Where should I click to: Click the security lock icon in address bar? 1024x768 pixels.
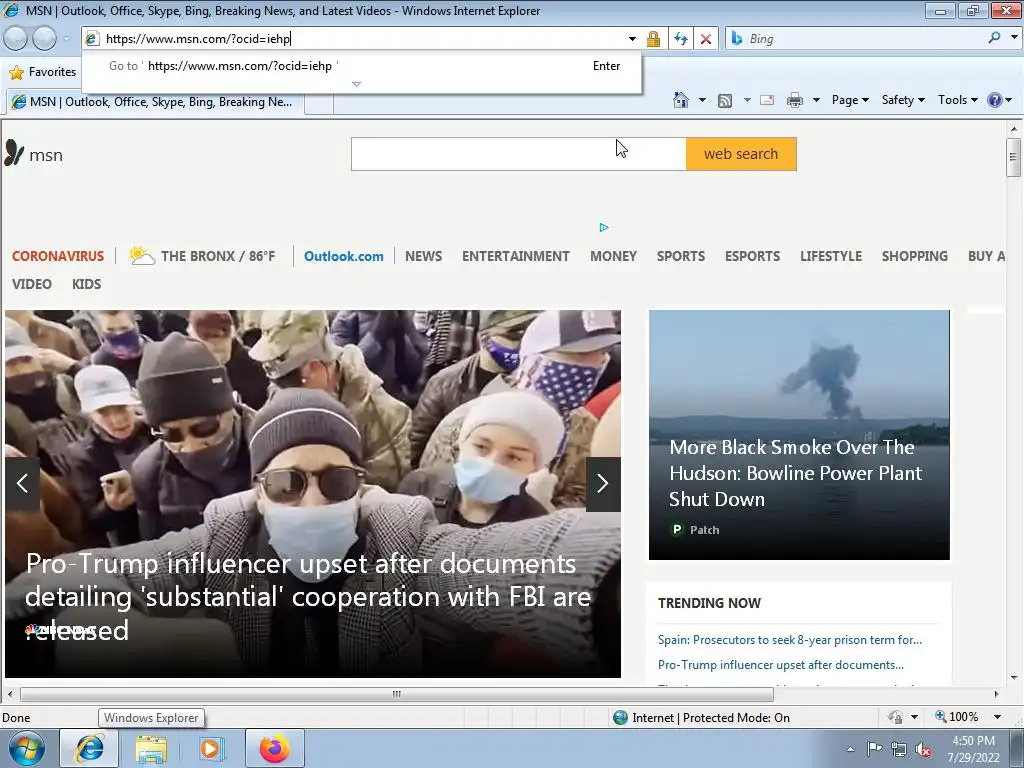tap(653, 39)
